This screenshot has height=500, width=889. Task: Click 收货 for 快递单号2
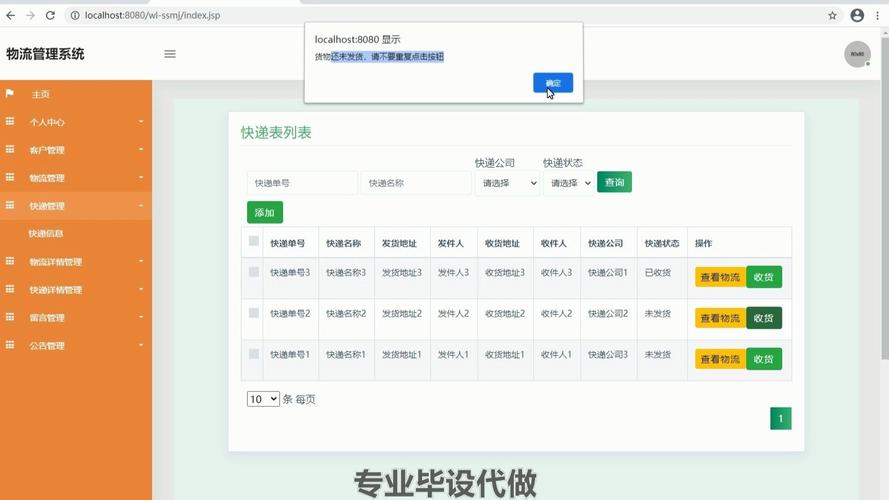[x=764, y=318]
